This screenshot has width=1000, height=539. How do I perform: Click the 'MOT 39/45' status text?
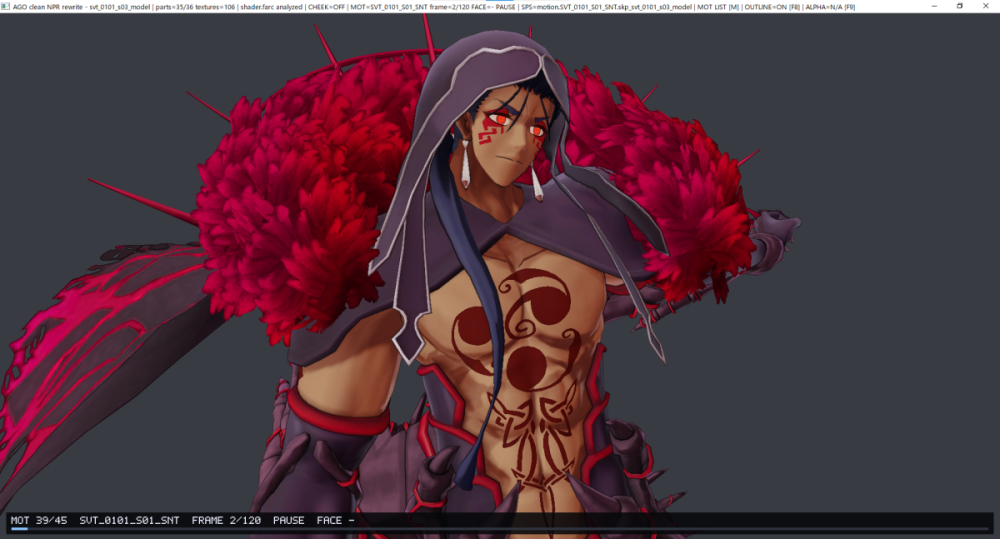[39, 520]
